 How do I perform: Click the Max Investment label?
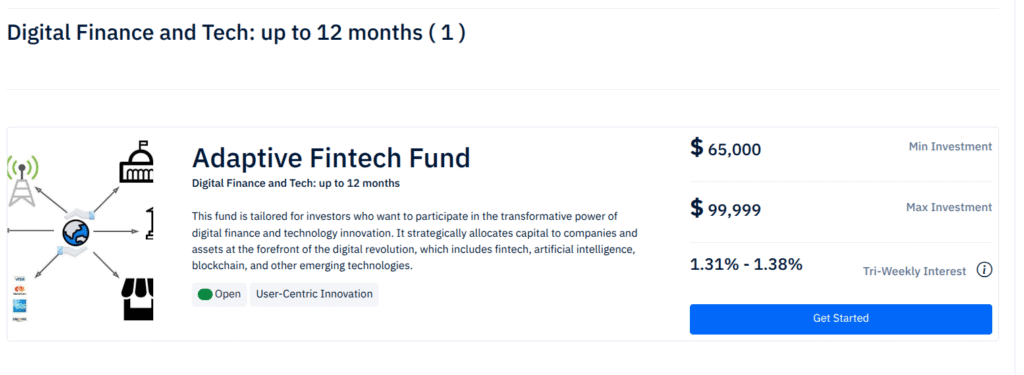coord(949,207)
